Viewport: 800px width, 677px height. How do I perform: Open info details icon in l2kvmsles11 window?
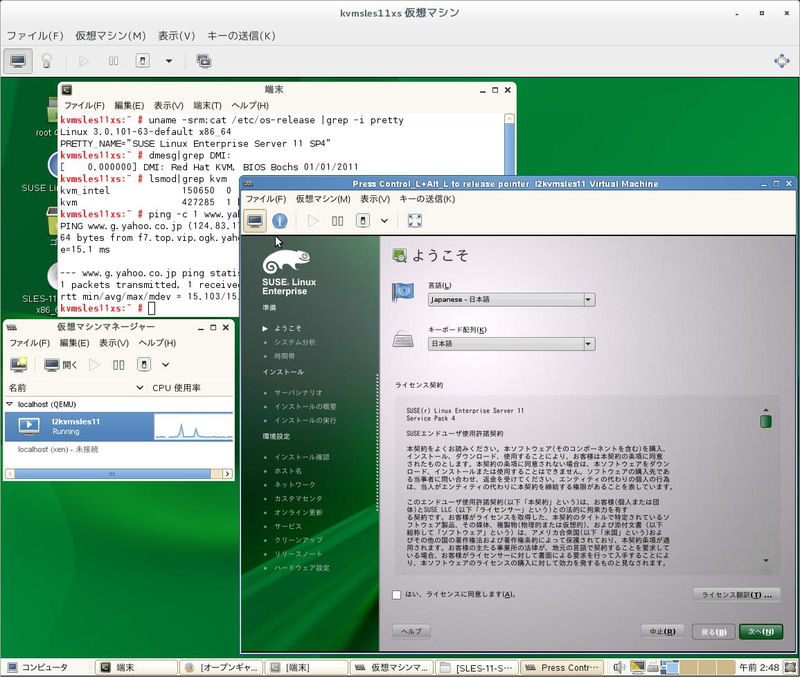(x=280, y=221)
